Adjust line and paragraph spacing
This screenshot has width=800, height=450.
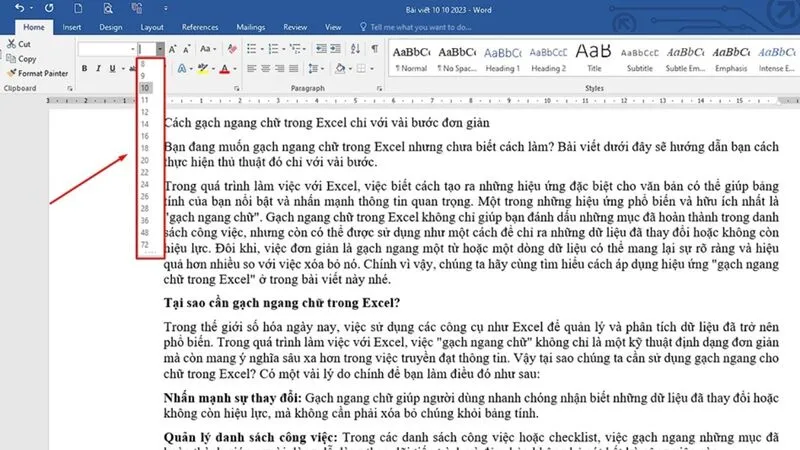[313, 68]
